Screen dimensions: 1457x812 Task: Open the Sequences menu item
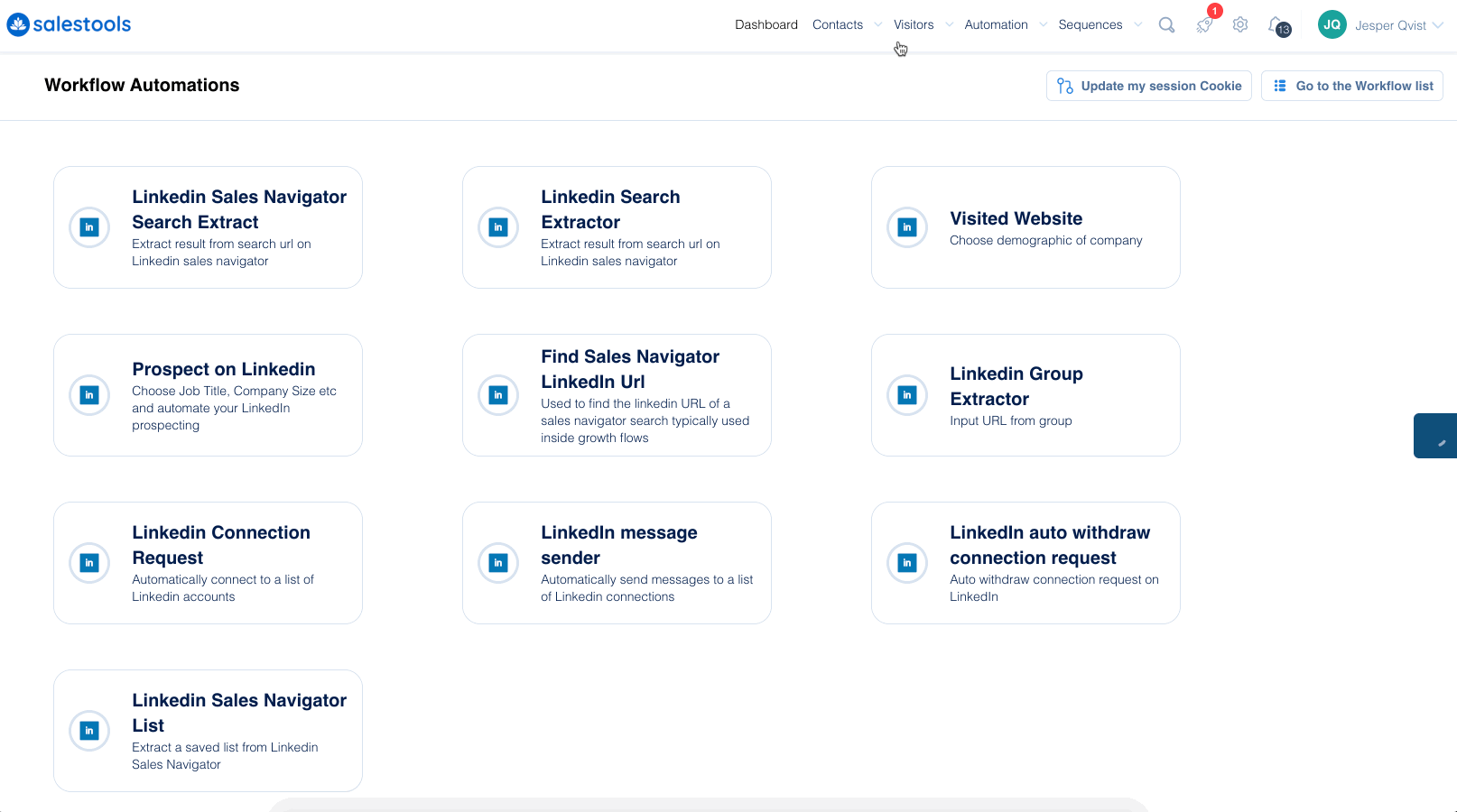1090,25
